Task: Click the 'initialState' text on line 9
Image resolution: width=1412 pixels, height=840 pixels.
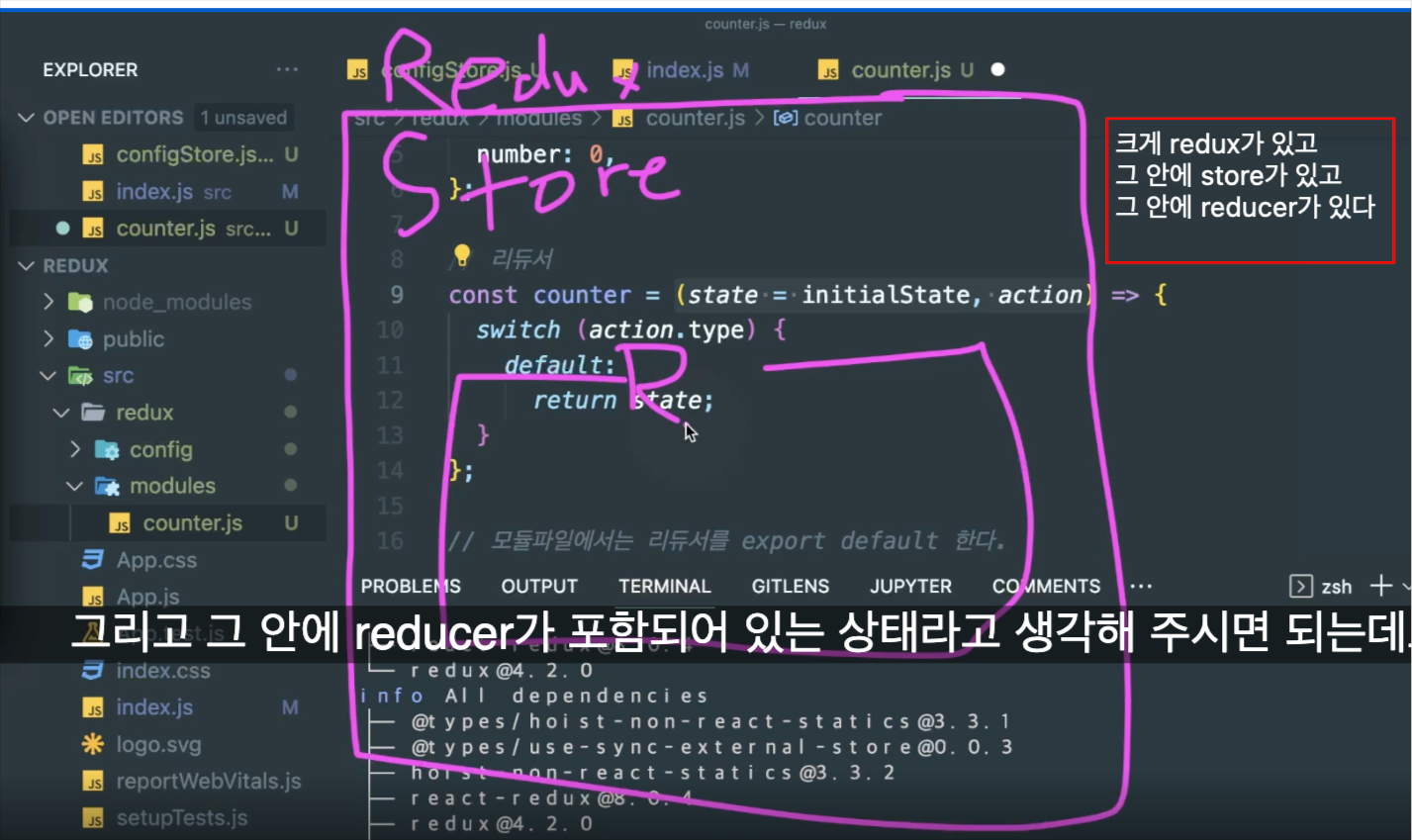Action: tap(886, 294)
